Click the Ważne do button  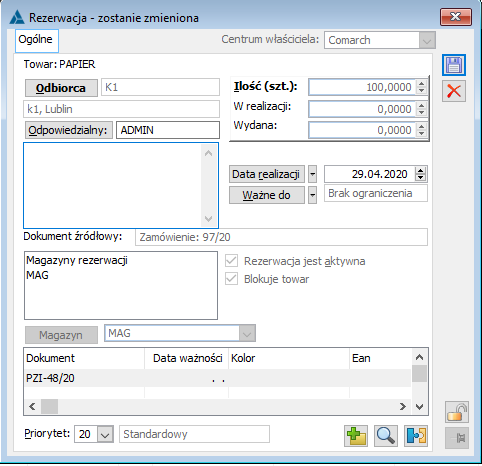267,195
